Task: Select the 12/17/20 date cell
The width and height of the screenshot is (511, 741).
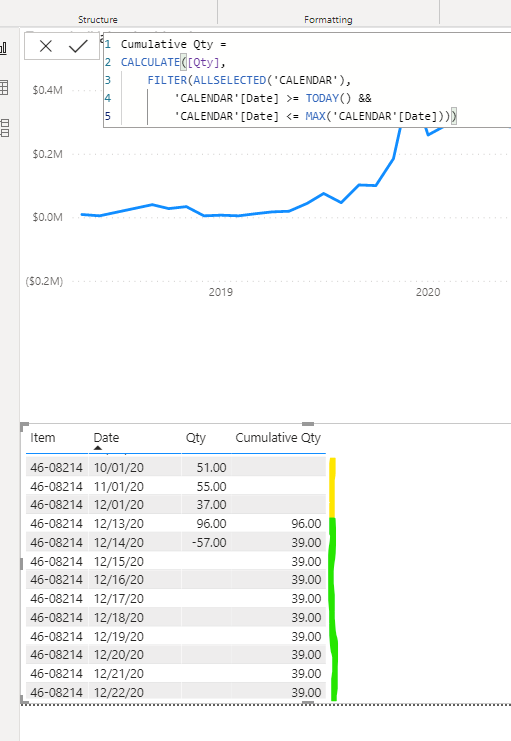Action: (119, 599)
